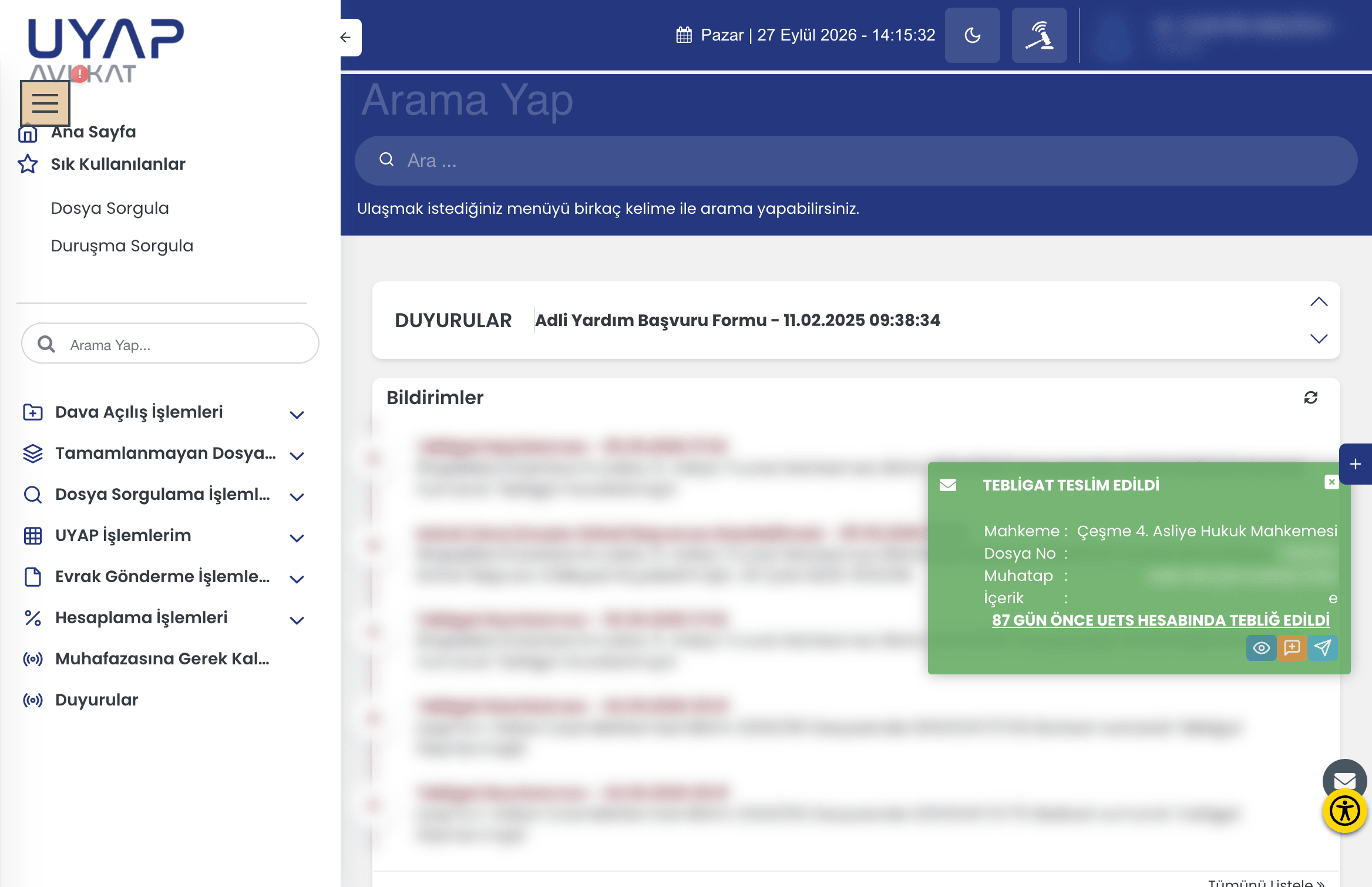
Task: View notification with the eye icon
Action: coord(1261,648)
